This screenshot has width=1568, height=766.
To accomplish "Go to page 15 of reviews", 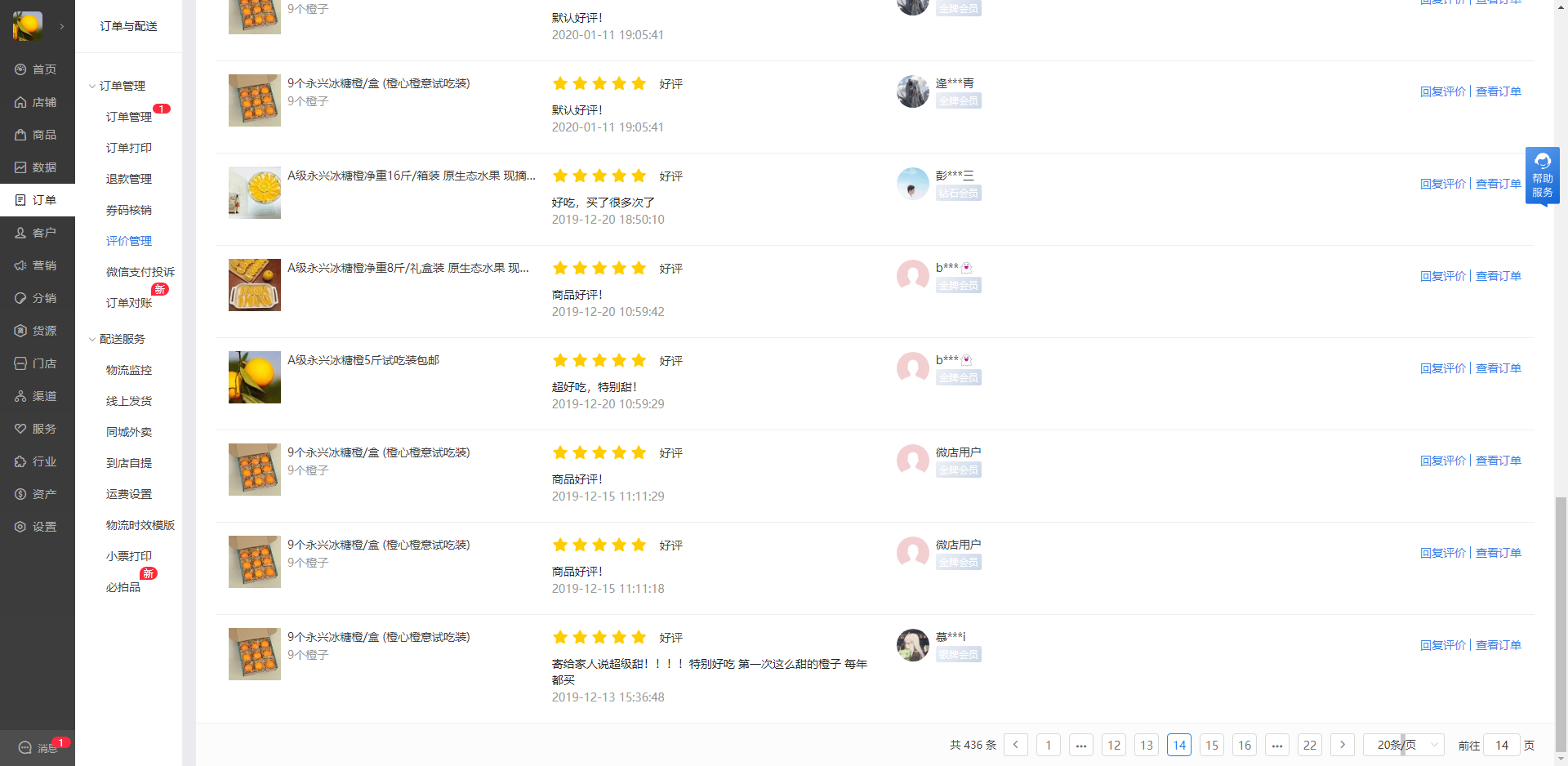I will (x=1211, y=745).
